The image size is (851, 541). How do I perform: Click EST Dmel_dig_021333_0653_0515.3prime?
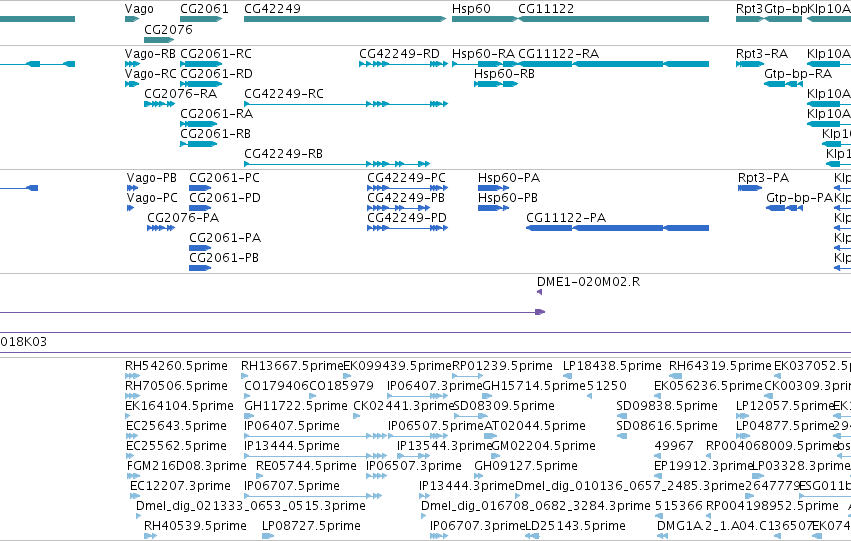251,506
